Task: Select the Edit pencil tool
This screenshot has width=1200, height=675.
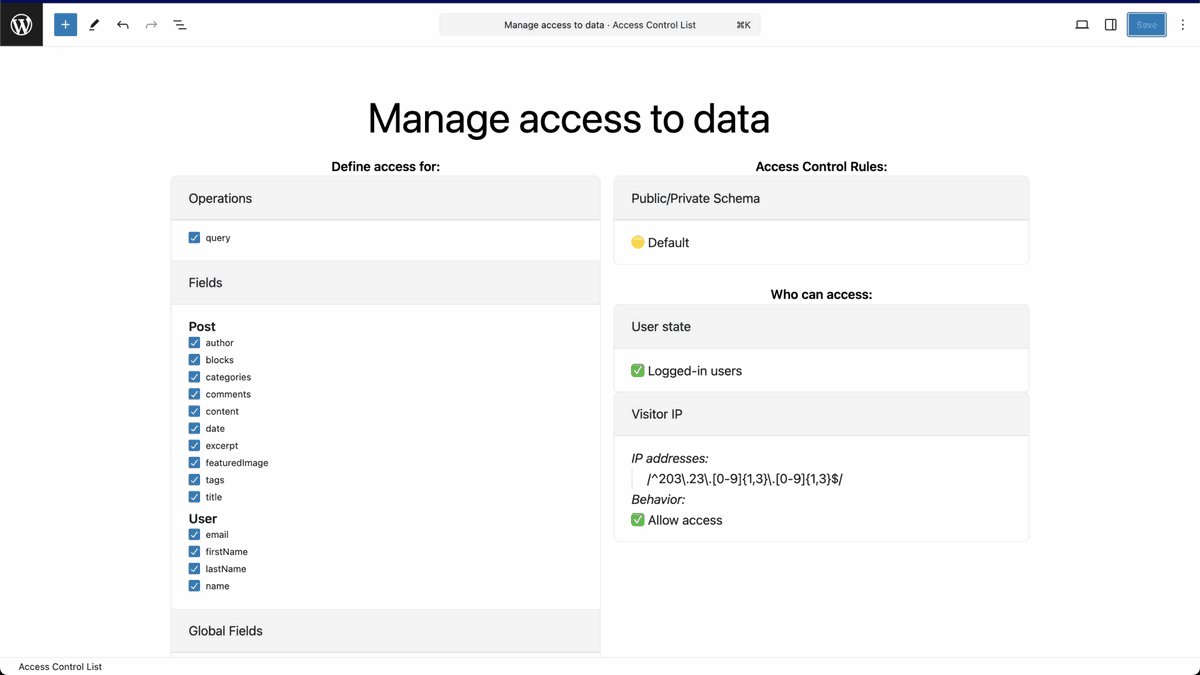Action: tap(94, 24)
